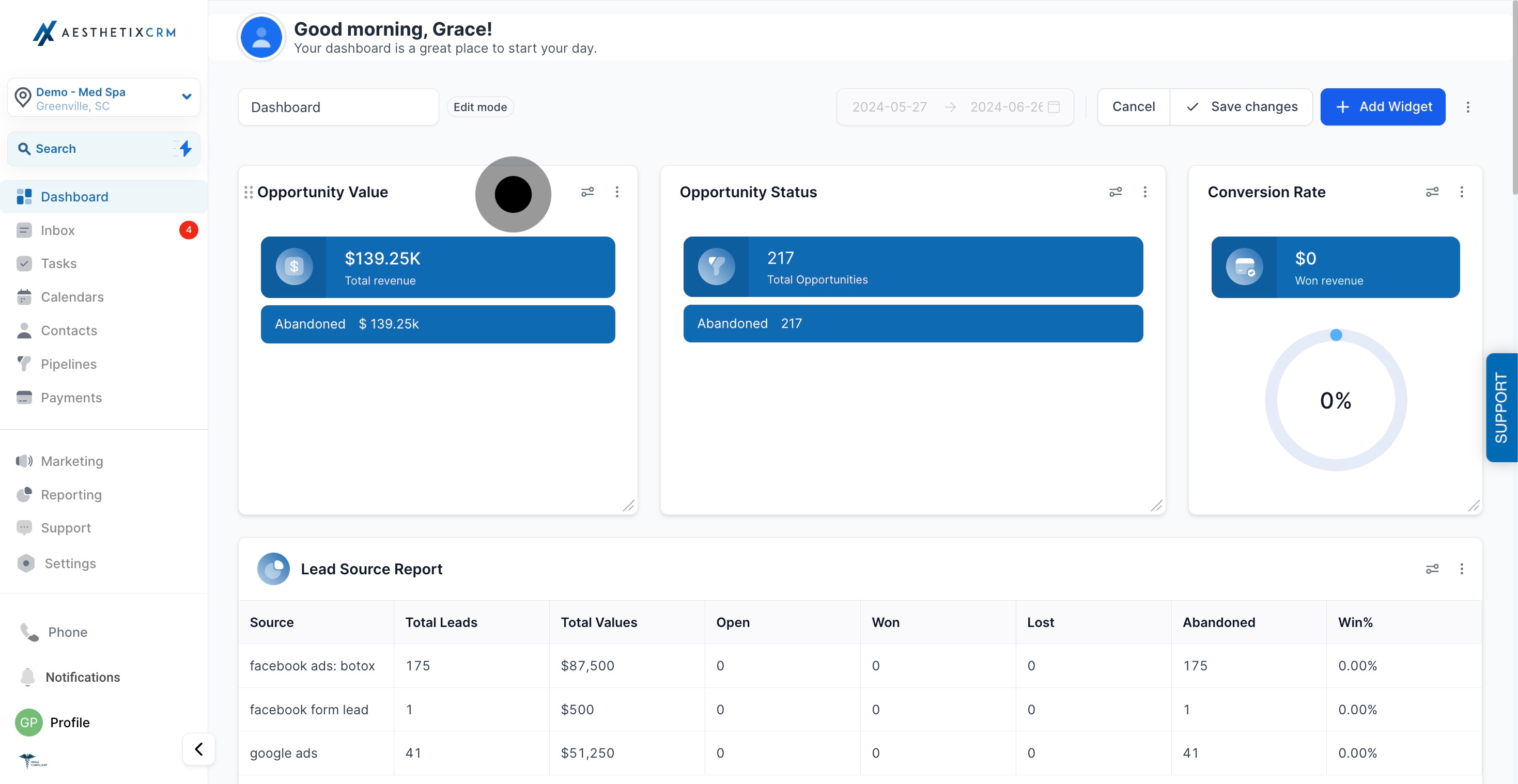Click the Conversion Rate circular gauge handle
The height and width of the screenshot is (784, 1518).
coord(1336,335)
